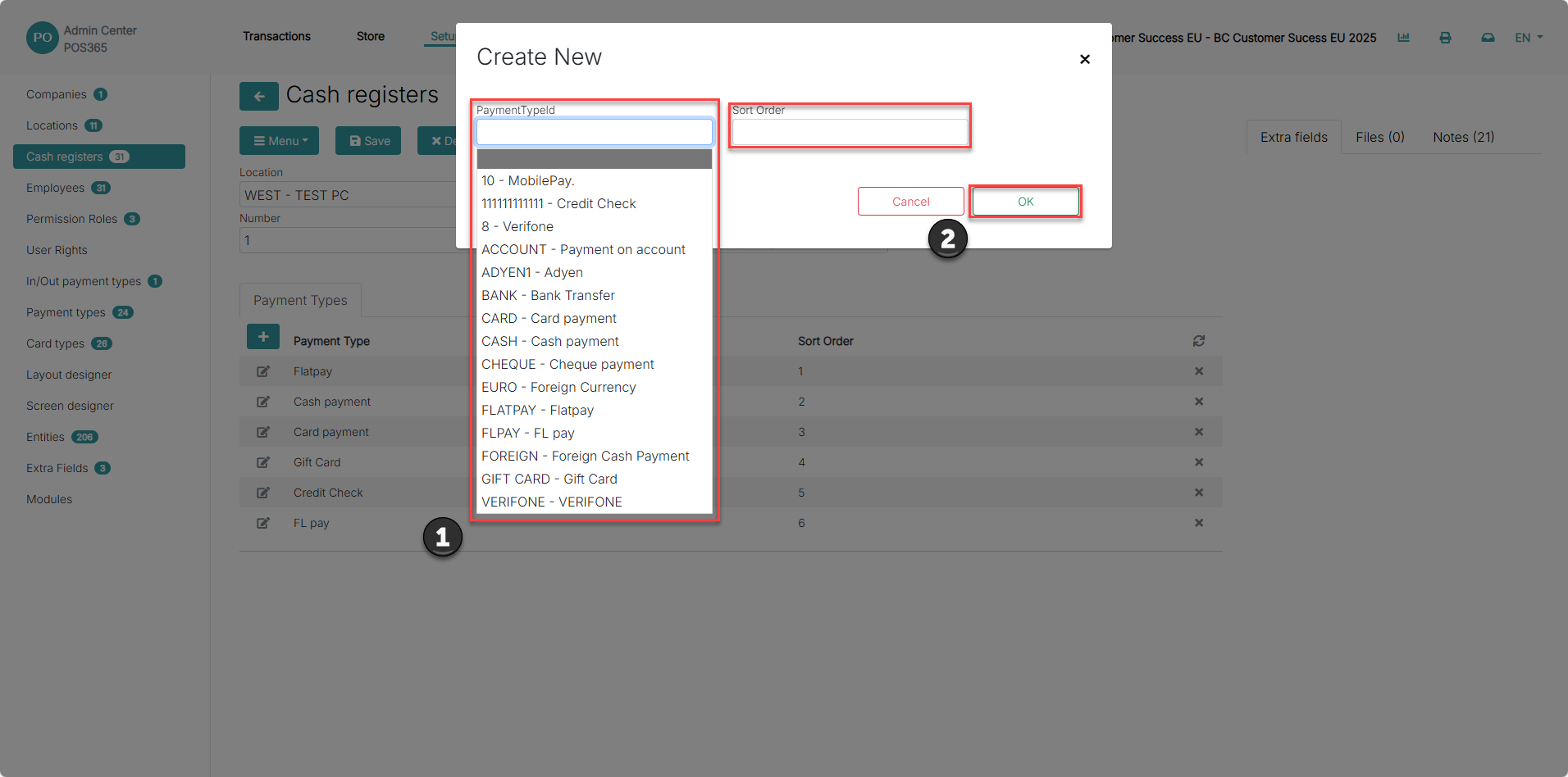Select CHEQUE - Cheque payment option

click(595, 364)
